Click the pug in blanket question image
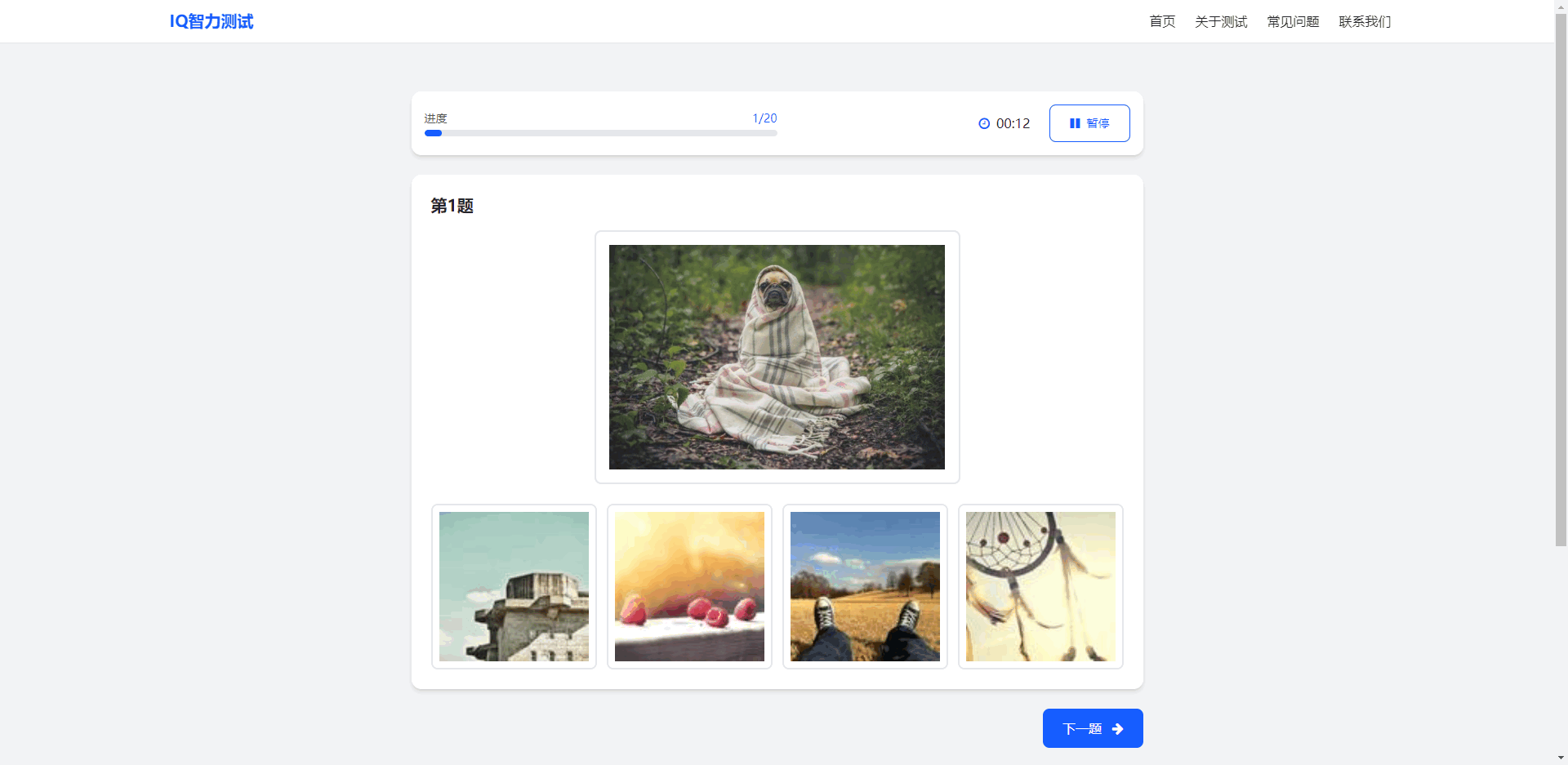The width and height of the screenshot is (1568, 765). (x=777, y=357)
